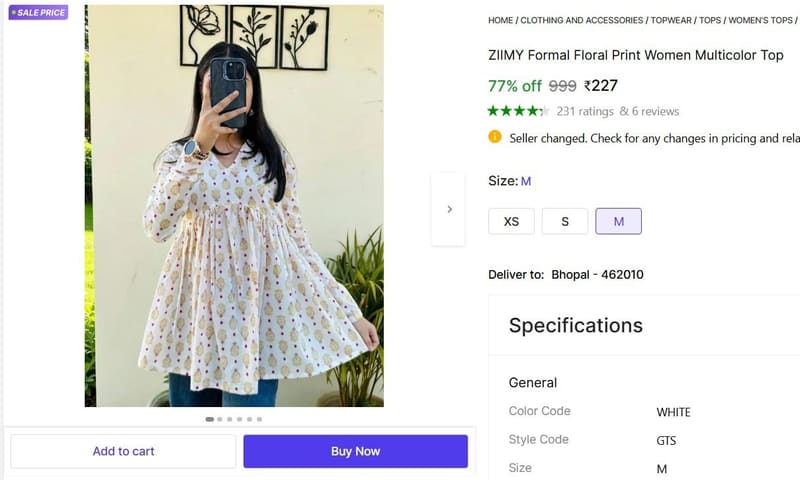Click the star rating icons
The height and width of the screenshot is (480, 800).
click(x=518, y=111)
